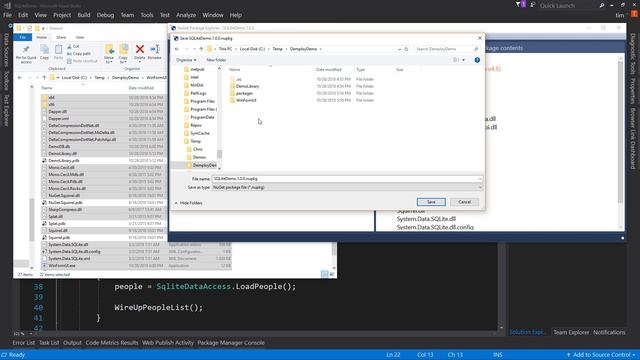Sort by Date modified column in Save dialog

329,70
